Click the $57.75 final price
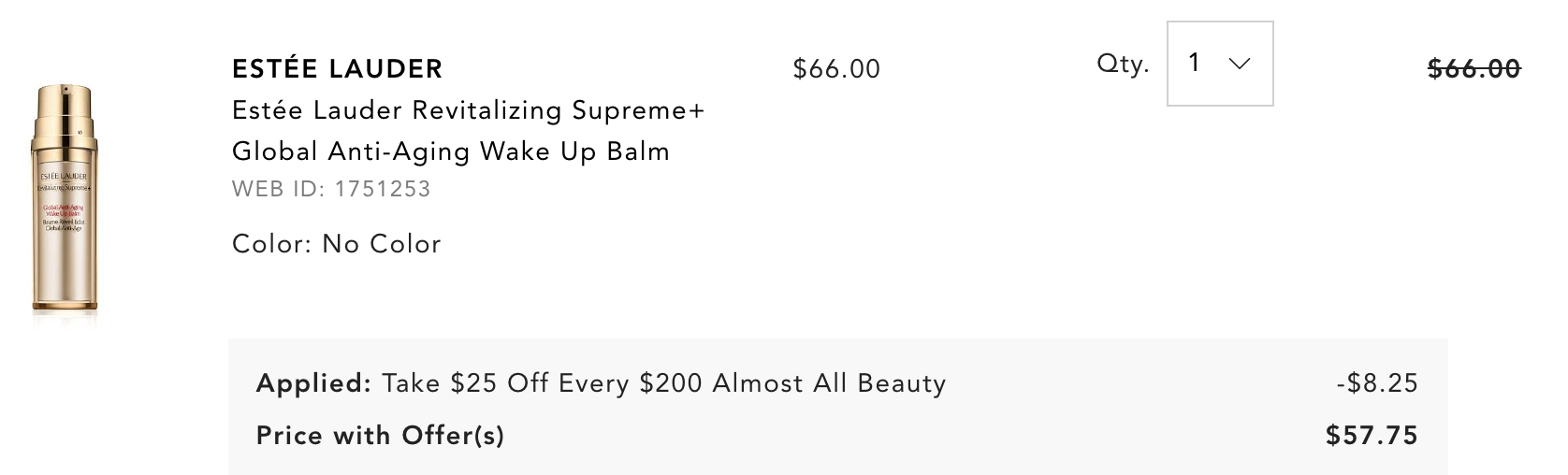This screenshot has height=475, width=1568. (x=1372, y=436)
